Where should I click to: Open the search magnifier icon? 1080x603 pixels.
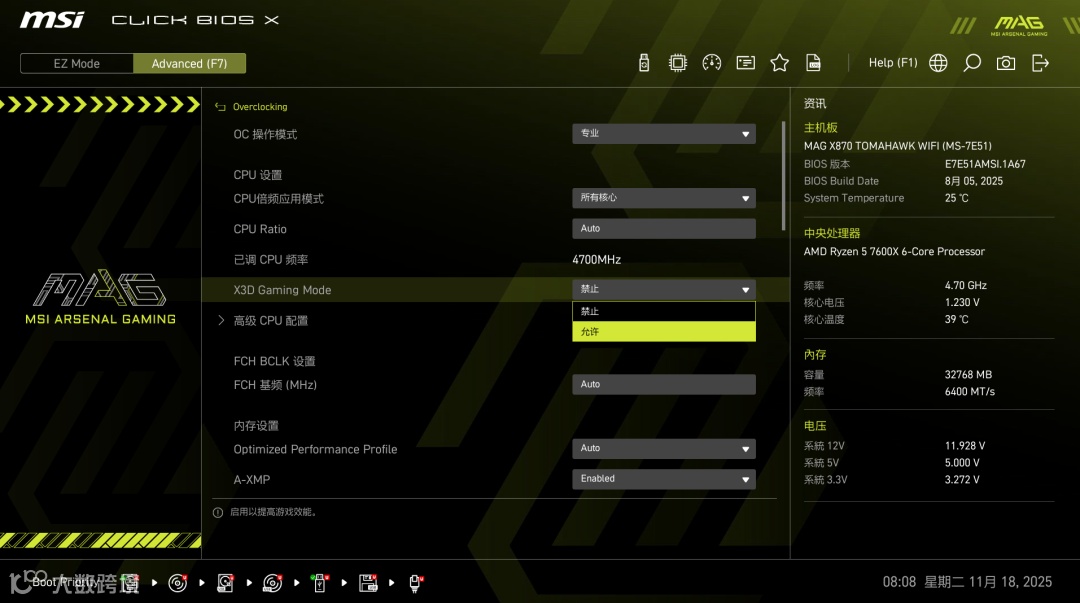pyautogui.click(x=972, y=63)
